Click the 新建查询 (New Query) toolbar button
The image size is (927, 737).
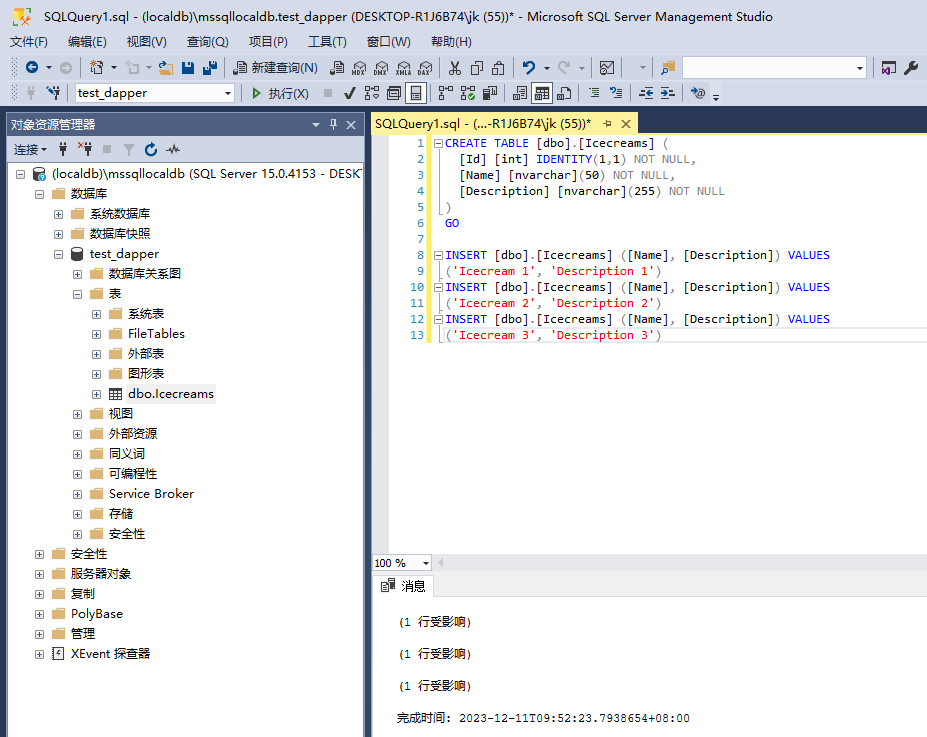[275, 68]
